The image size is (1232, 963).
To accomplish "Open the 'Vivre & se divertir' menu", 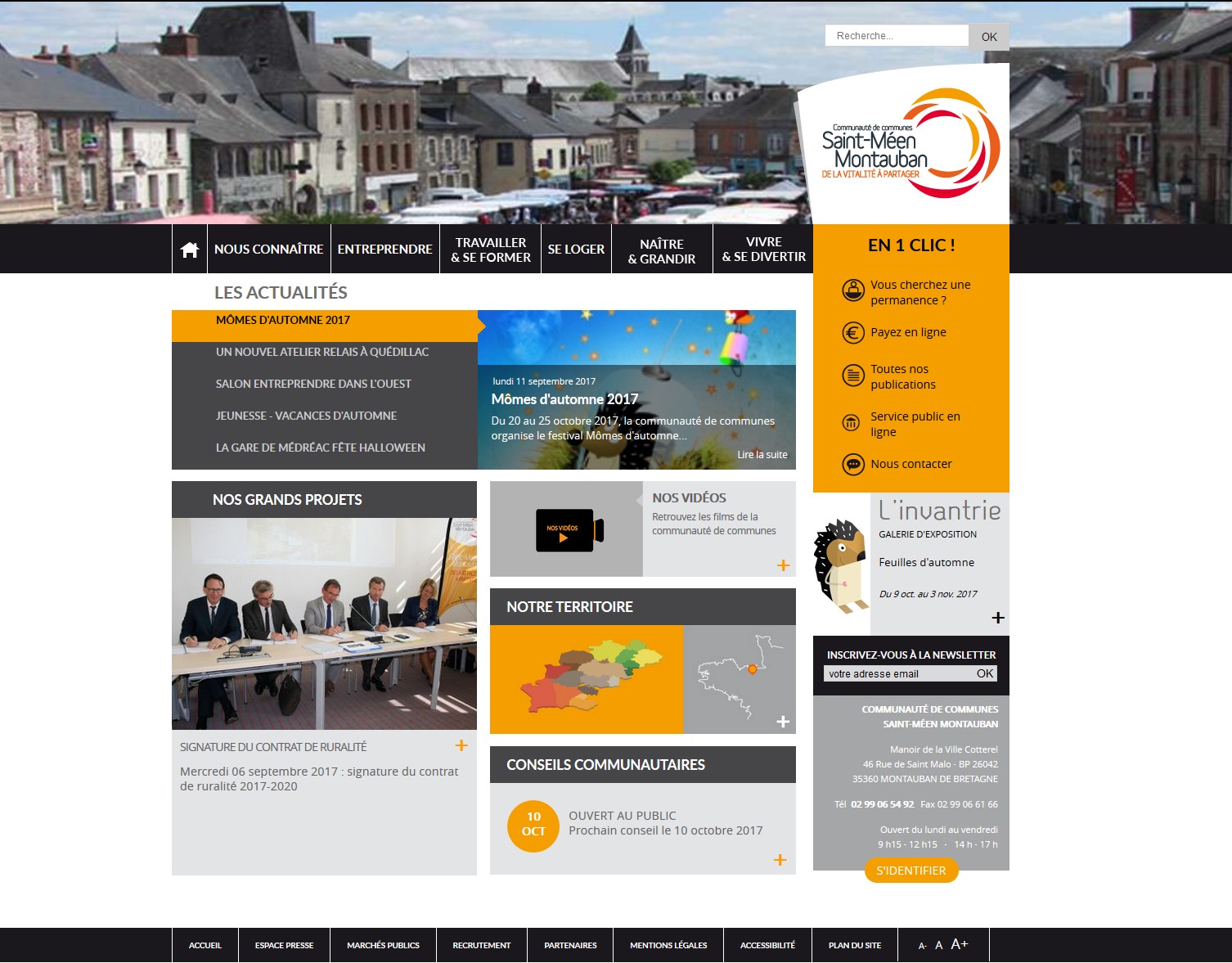I will point(763,250).
